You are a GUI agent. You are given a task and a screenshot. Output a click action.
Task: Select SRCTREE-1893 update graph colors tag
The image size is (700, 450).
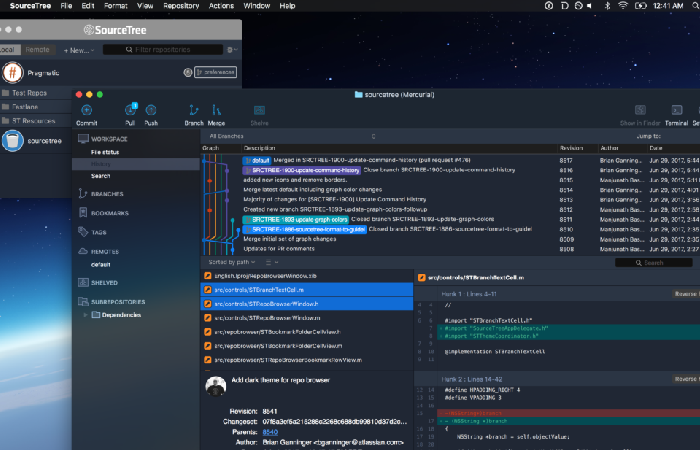[296, 220]
